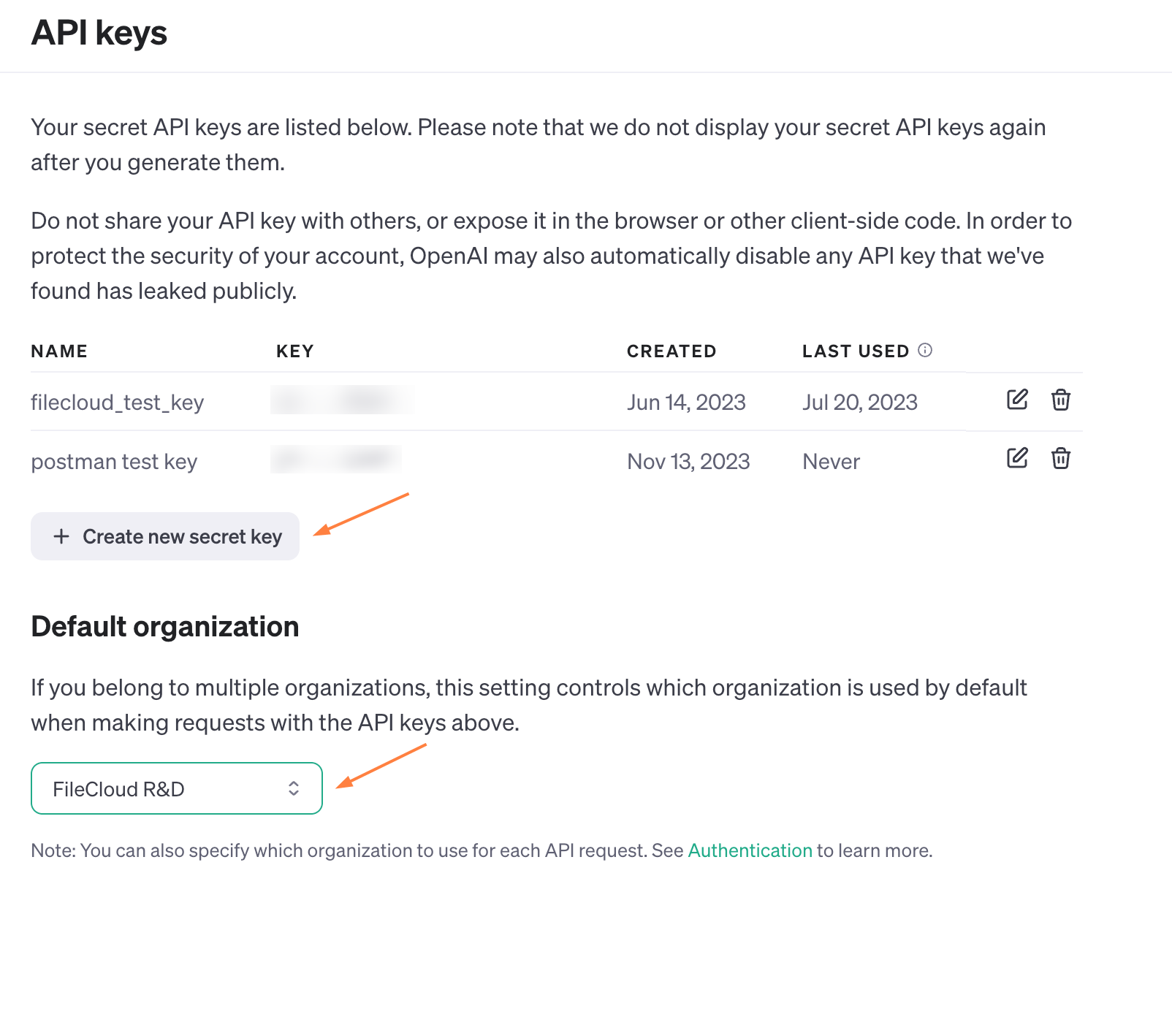1172x1036 pixels.
Task: Click the API keys page title
Action: pyautogui.click(x=99, y=33)
